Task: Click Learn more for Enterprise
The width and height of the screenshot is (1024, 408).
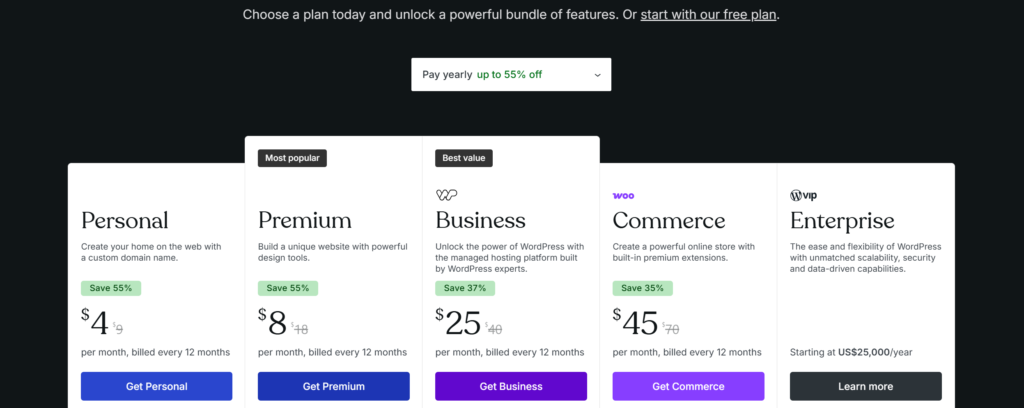Action: click(865, 386)
